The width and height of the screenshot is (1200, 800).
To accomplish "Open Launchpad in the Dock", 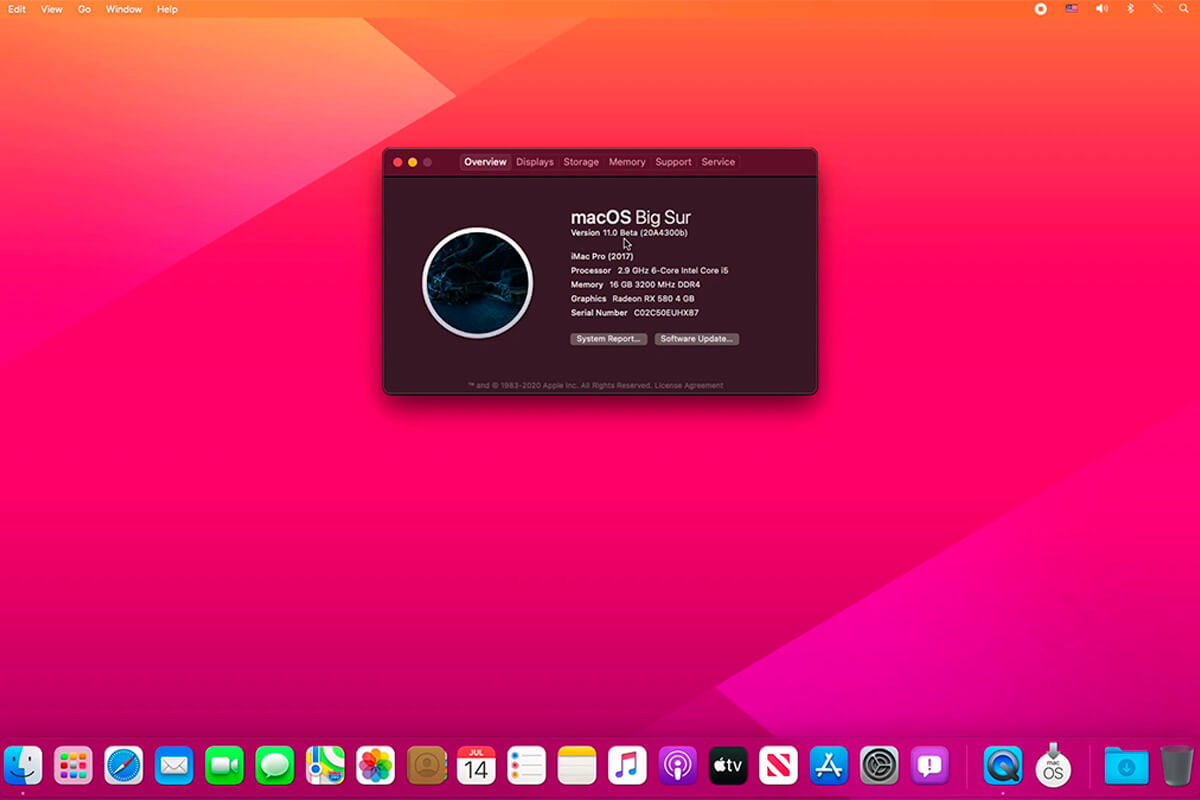I will tap(73, 766).
